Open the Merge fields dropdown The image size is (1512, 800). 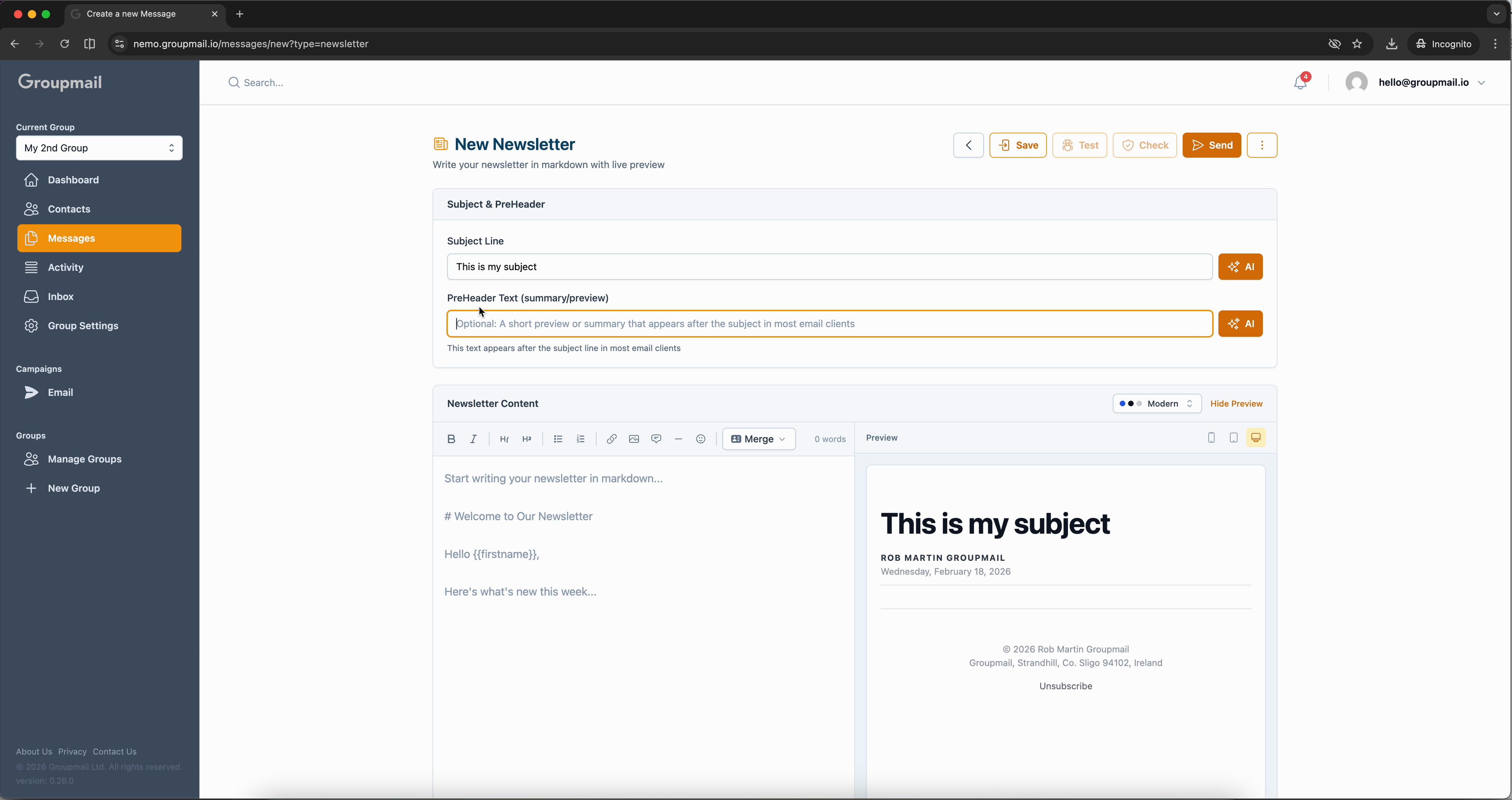(x=758, y=438)
